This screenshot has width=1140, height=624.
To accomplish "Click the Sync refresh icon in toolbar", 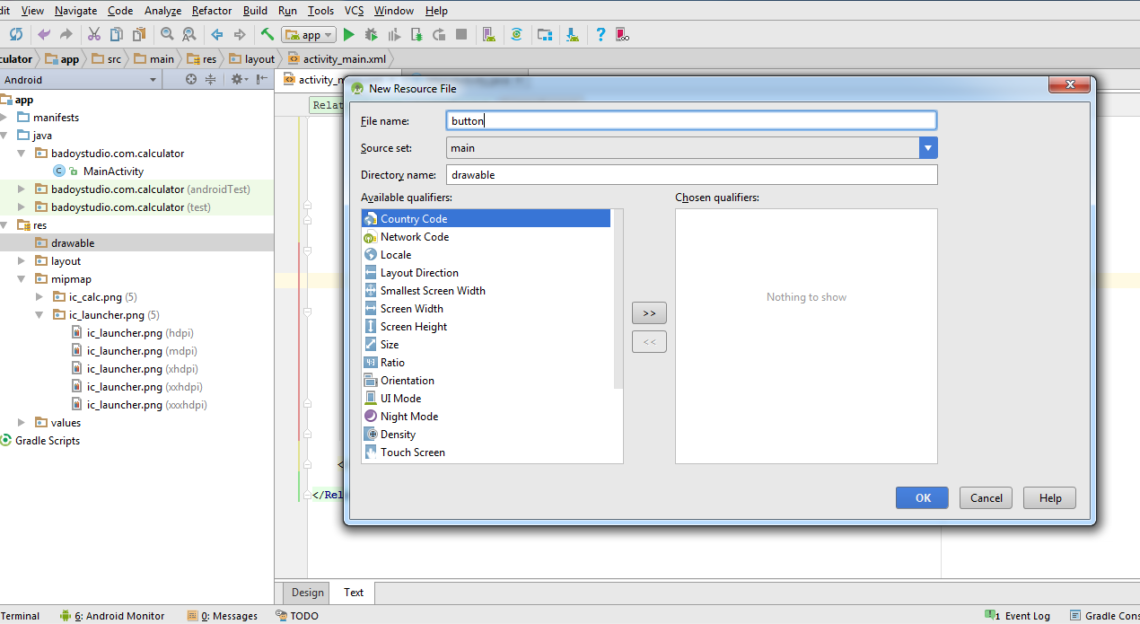I will click(x=16, y=34).
